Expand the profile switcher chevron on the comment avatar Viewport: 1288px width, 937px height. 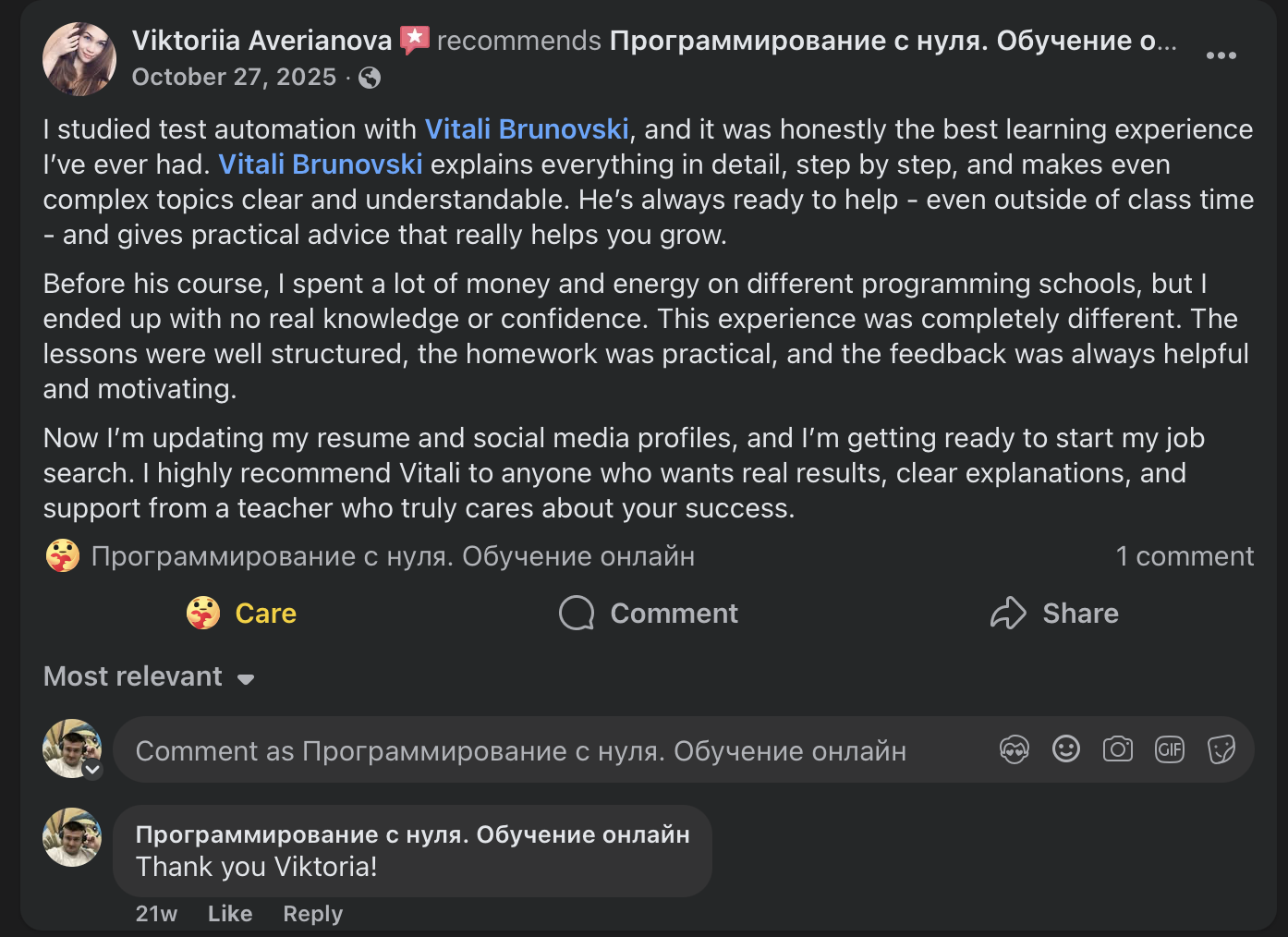(x=91, y=769)
